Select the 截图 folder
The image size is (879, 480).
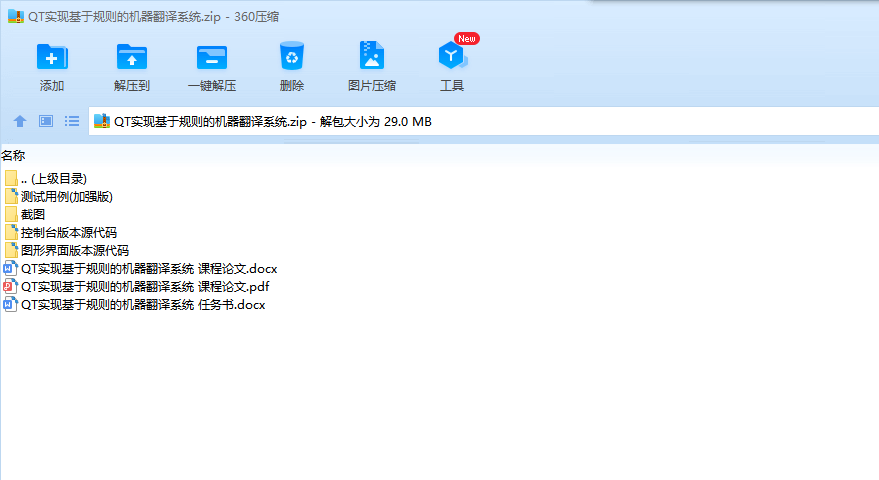tap(25, 215)
